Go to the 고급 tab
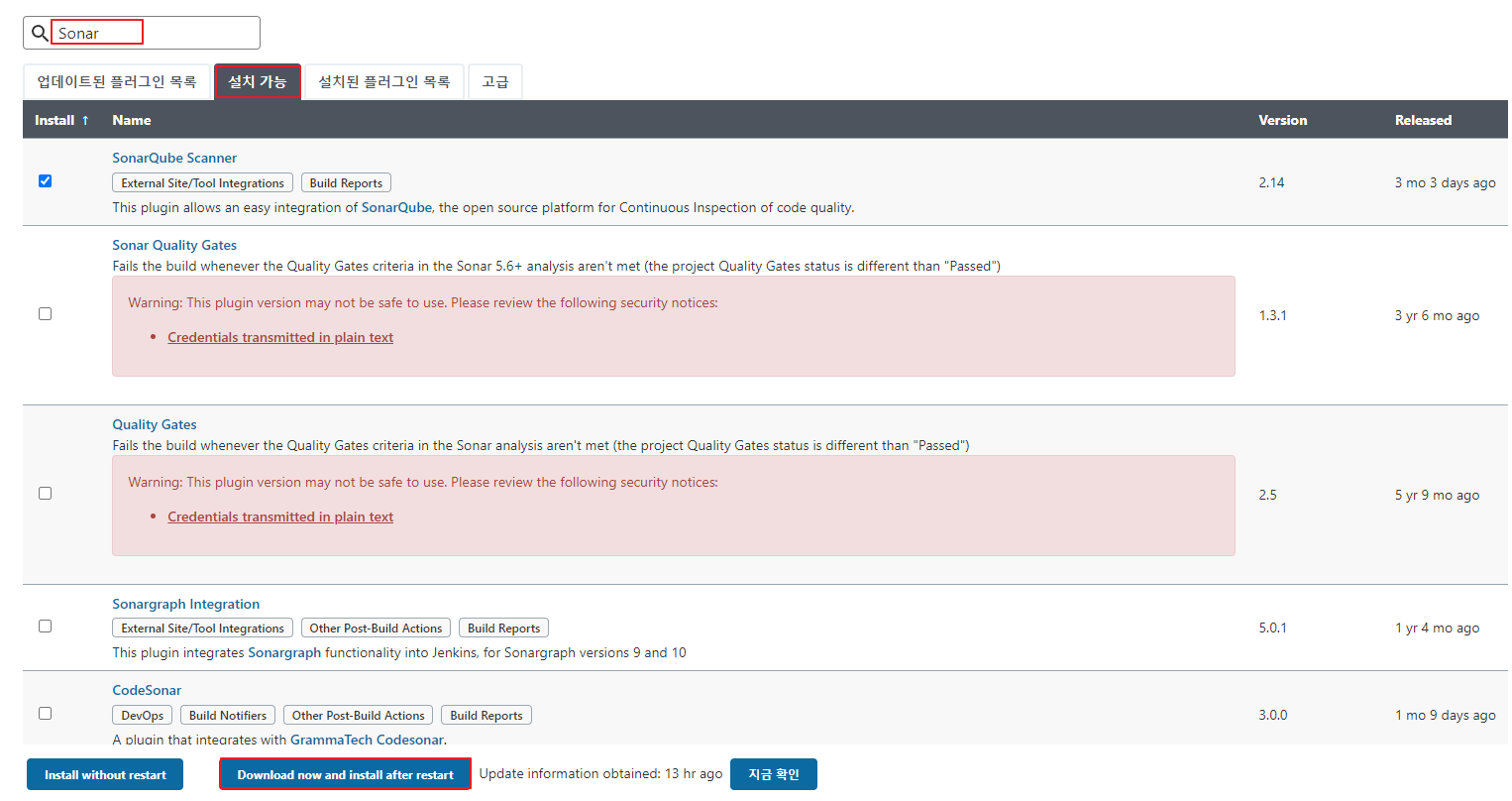The width and height of the screenshot is (1512, 801). (495, 81)
